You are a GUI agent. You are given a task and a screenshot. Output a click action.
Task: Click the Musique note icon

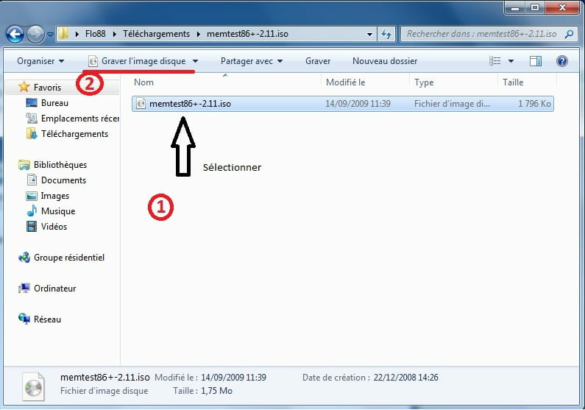pos(32,211)
